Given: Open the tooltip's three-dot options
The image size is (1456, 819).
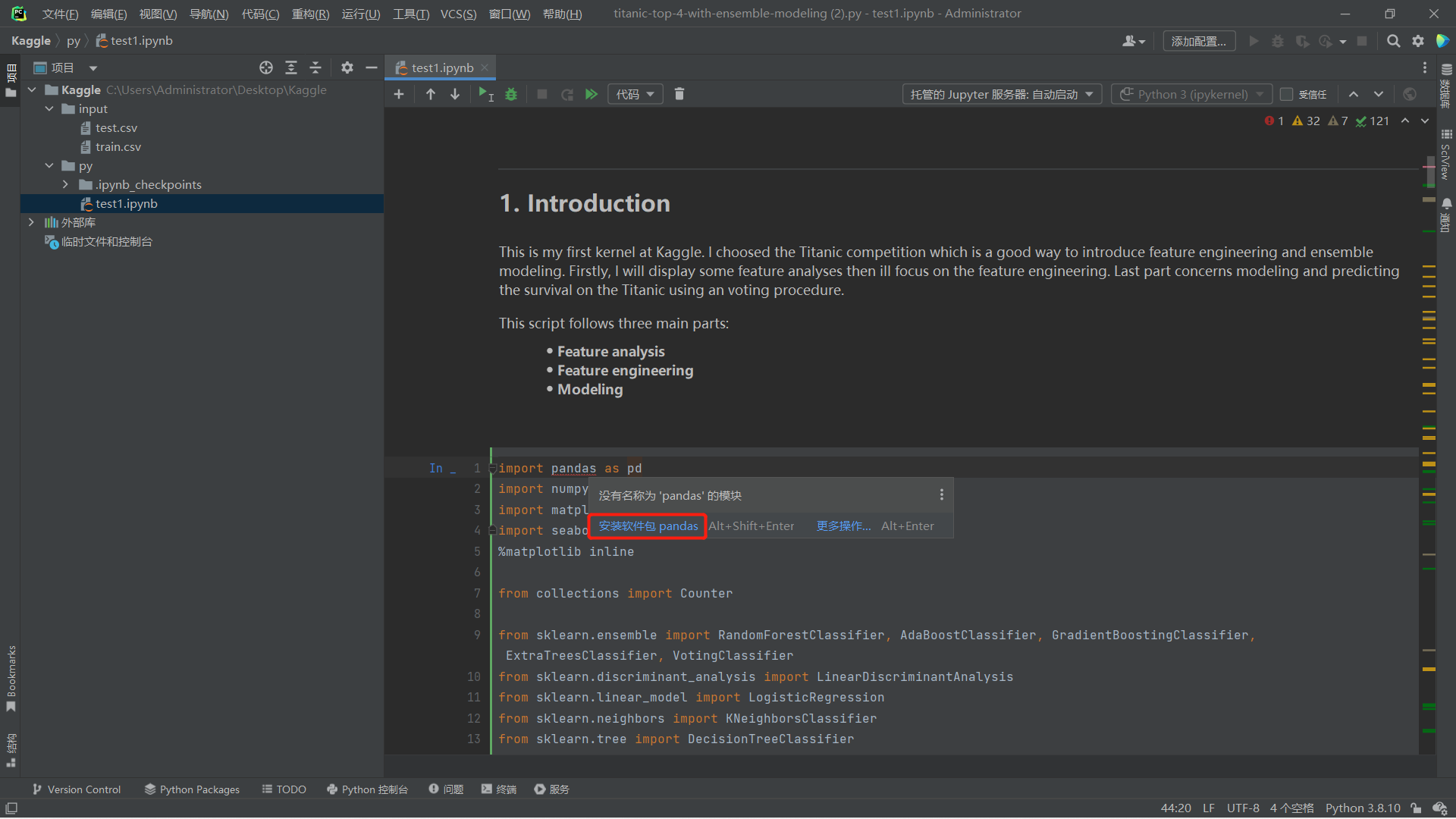Looking at the screenshot, I should [942, 494].
